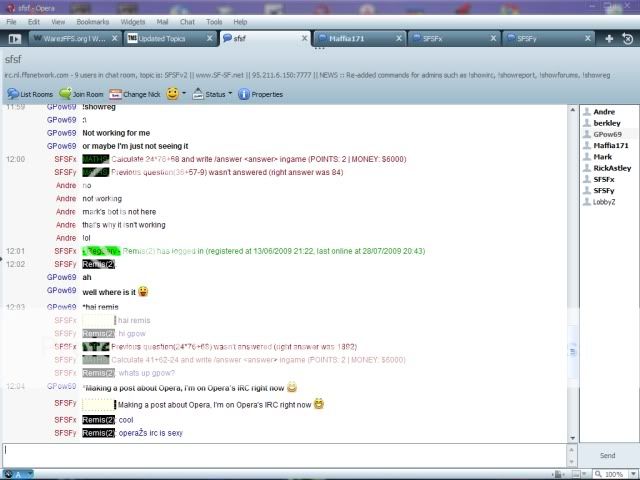Expand the smiley dropdown arrow
Viewport: 640px width, 480px height.
pos(184,93)
